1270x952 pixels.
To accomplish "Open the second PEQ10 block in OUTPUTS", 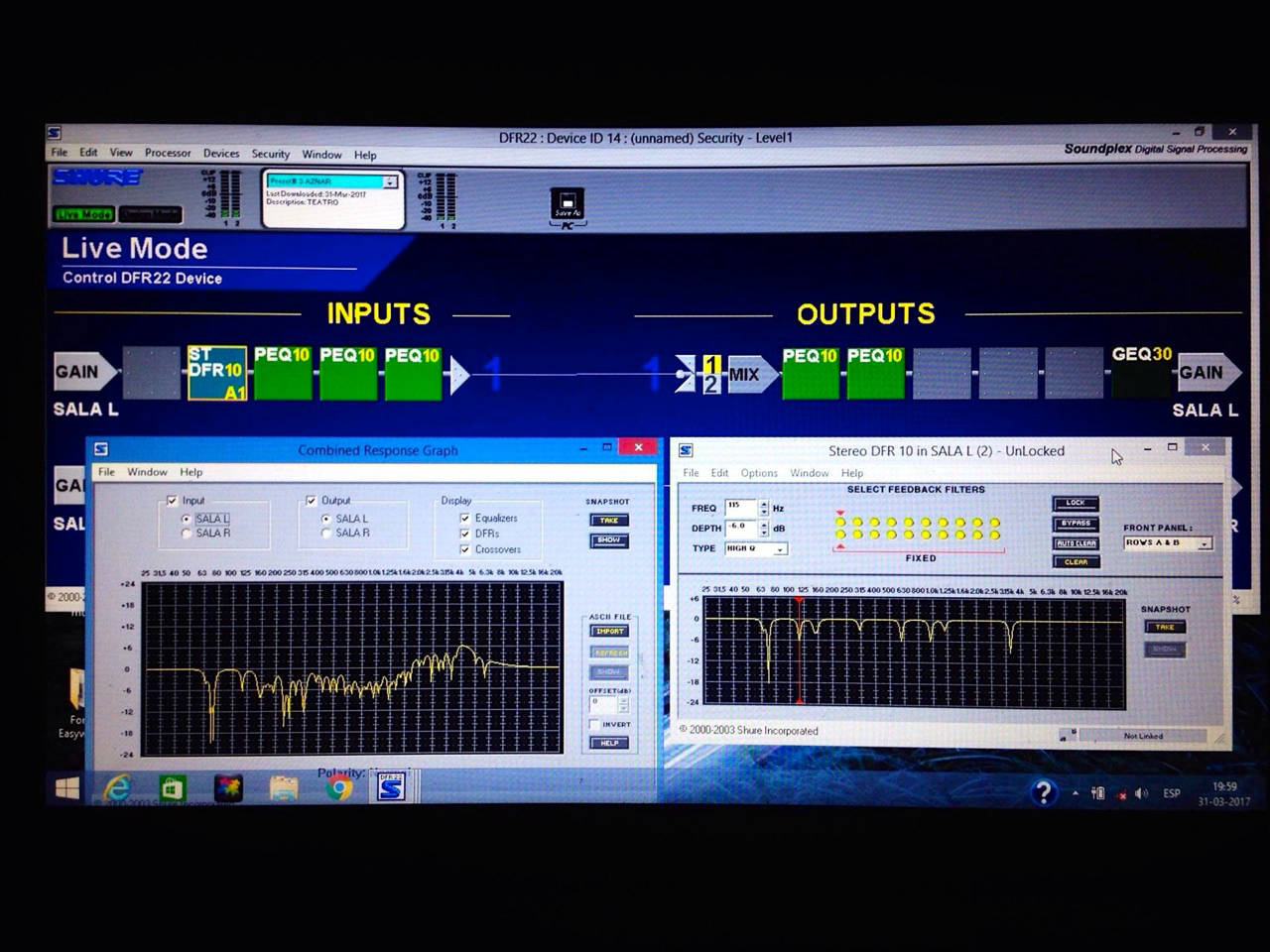I will pyautogui.click(x=875, y=373).
